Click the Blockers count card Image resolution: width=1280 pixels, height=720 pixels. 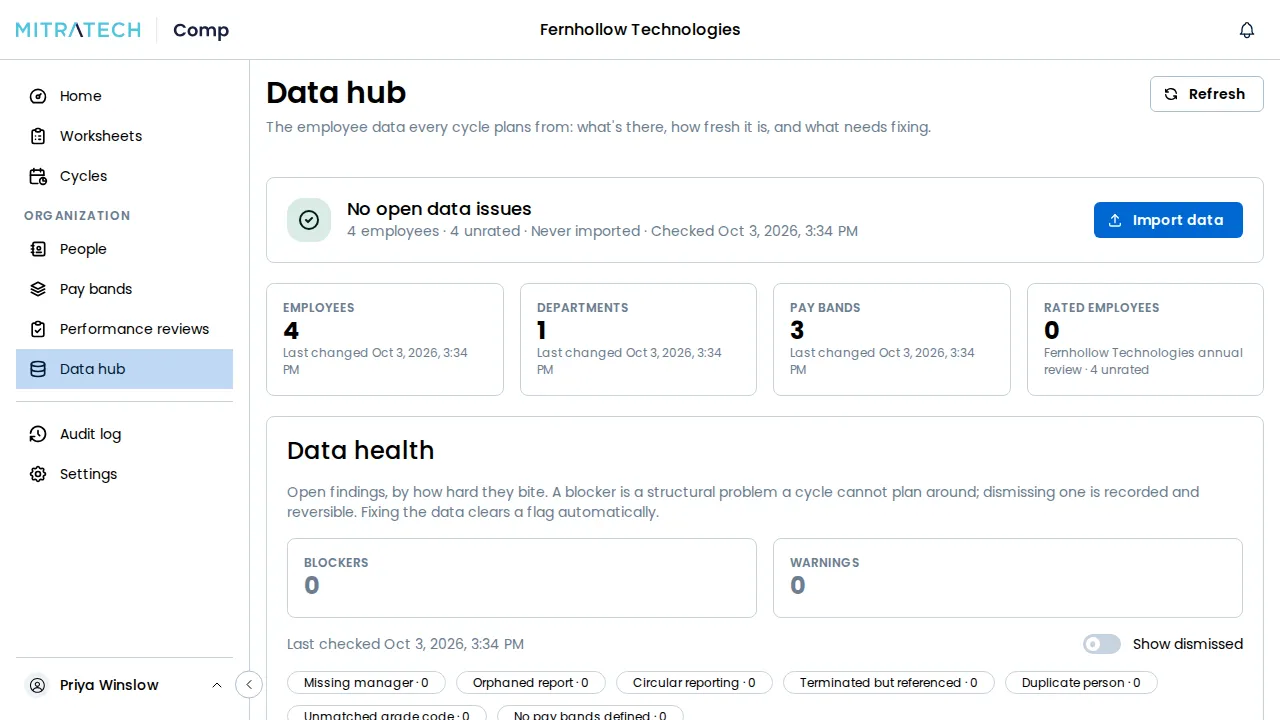click(x=522, y=578)
